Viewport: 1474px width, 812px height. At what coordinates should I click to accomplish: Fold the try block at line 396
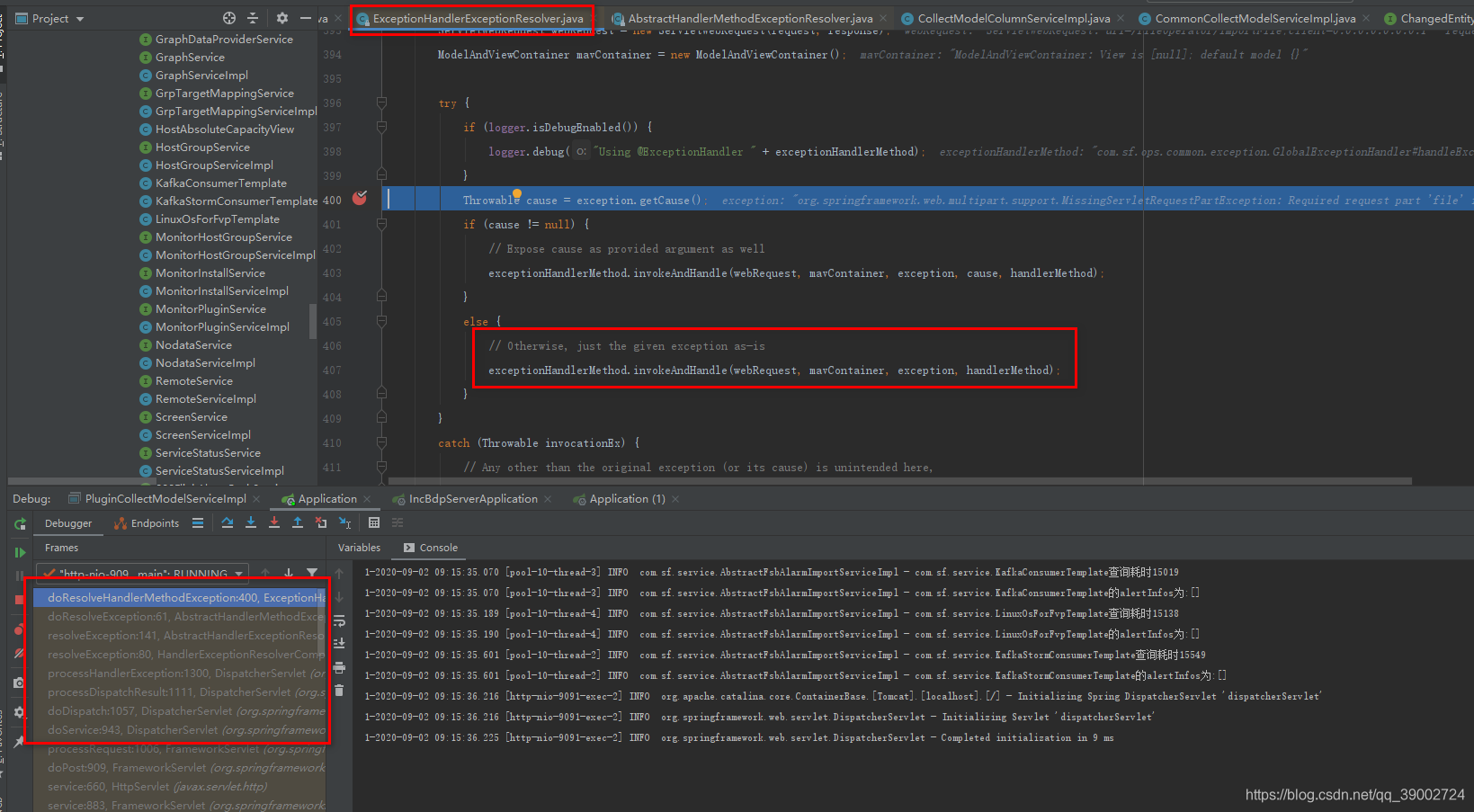pyautogui.click(x=381, y=103)
